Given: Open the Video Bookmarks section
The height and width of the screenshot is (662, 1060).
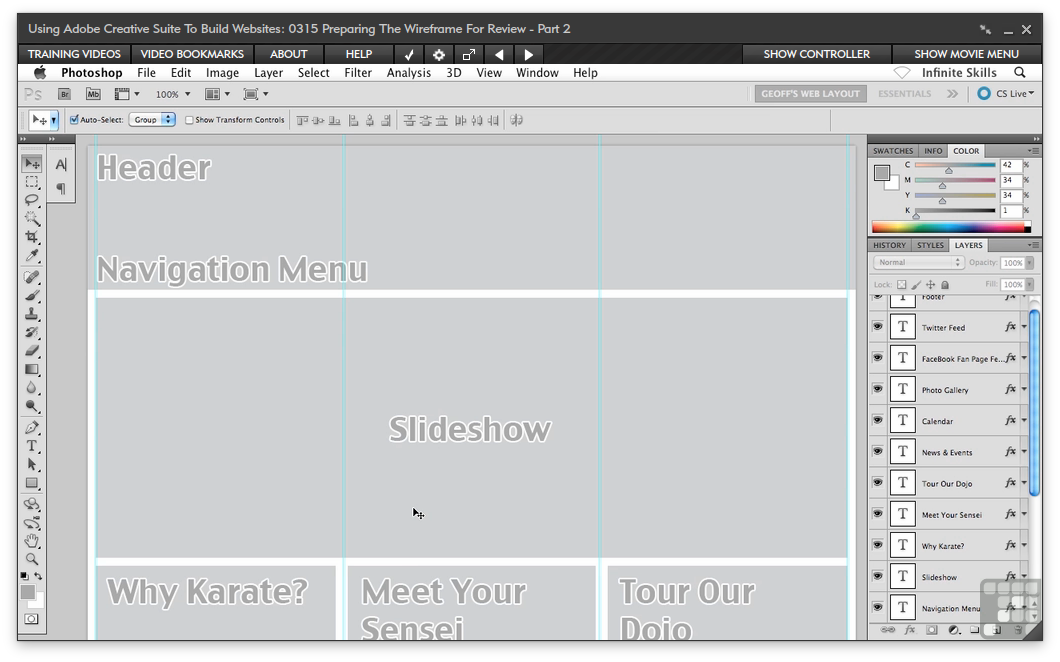Looking at the screenshot, I should tap(192, 54).
